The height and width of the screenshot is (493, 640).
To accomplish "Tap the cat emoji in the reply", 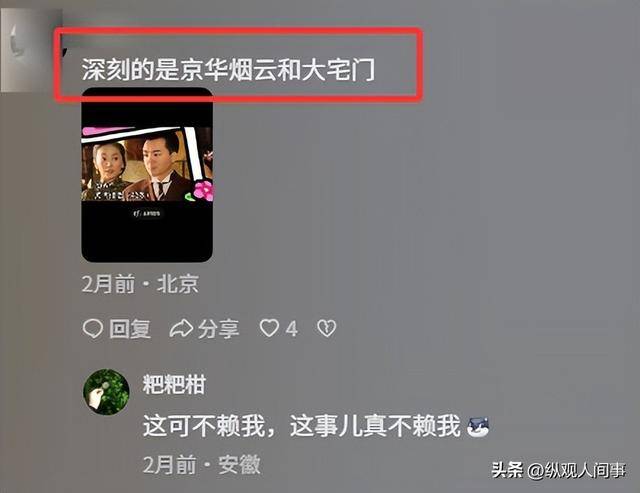I will (478, 426).
